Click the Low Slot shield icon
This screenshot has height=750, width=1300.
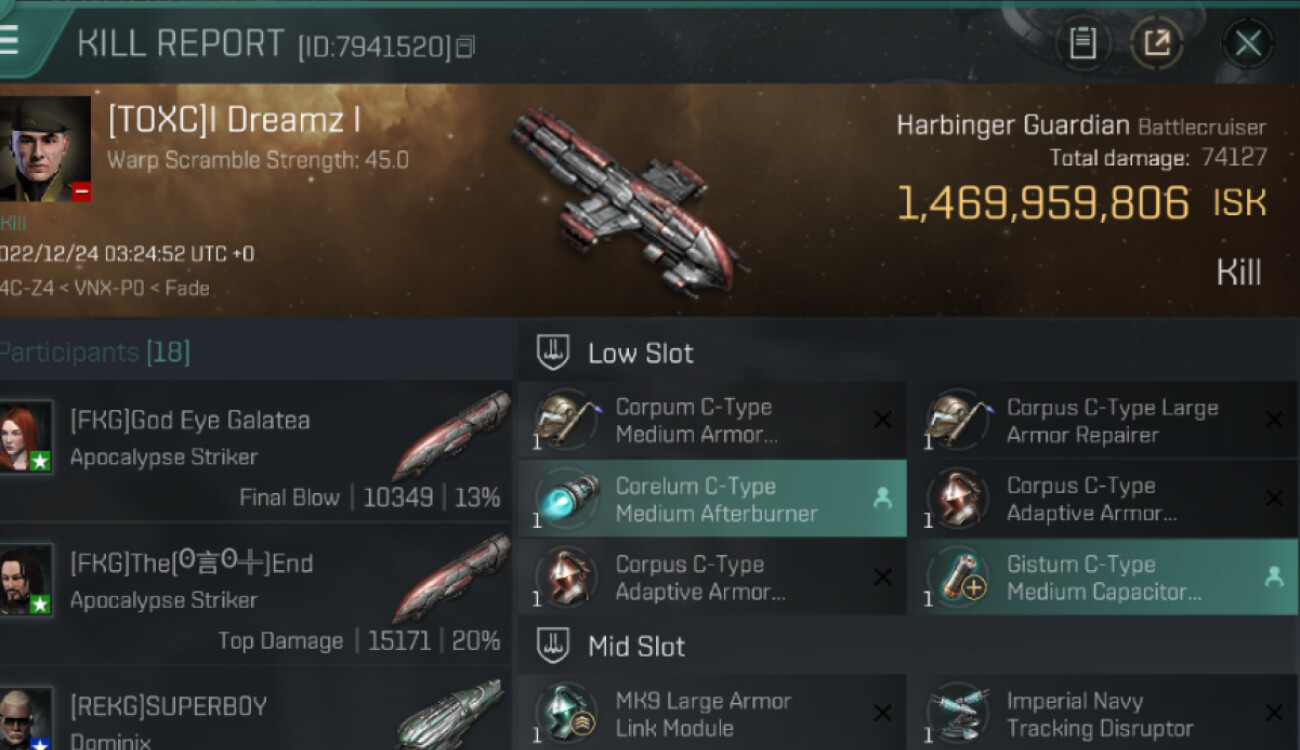click(553, 352)
